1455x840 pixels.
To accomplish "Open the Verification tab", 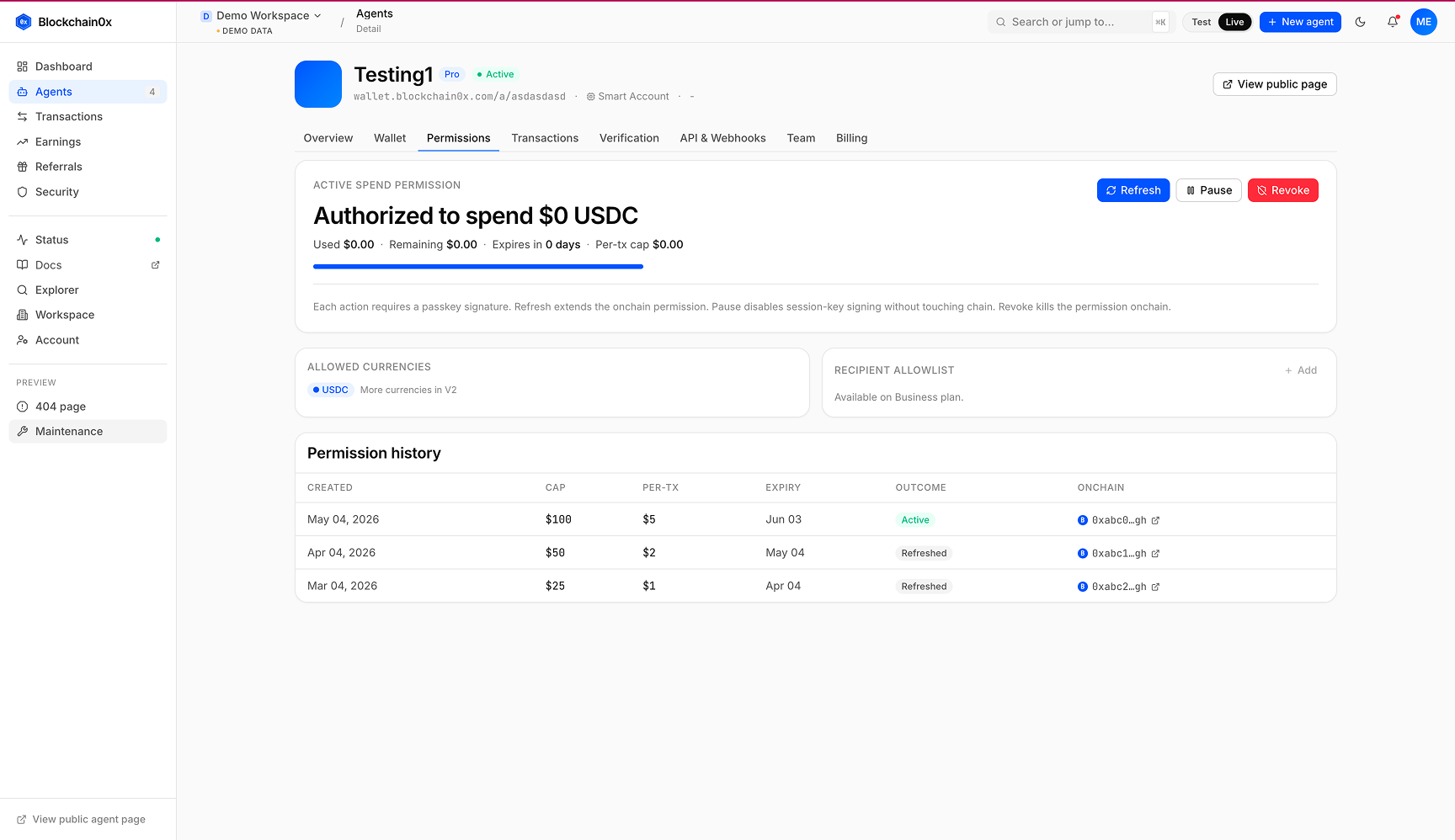I will pyautogui.click(x=629, y=138).
